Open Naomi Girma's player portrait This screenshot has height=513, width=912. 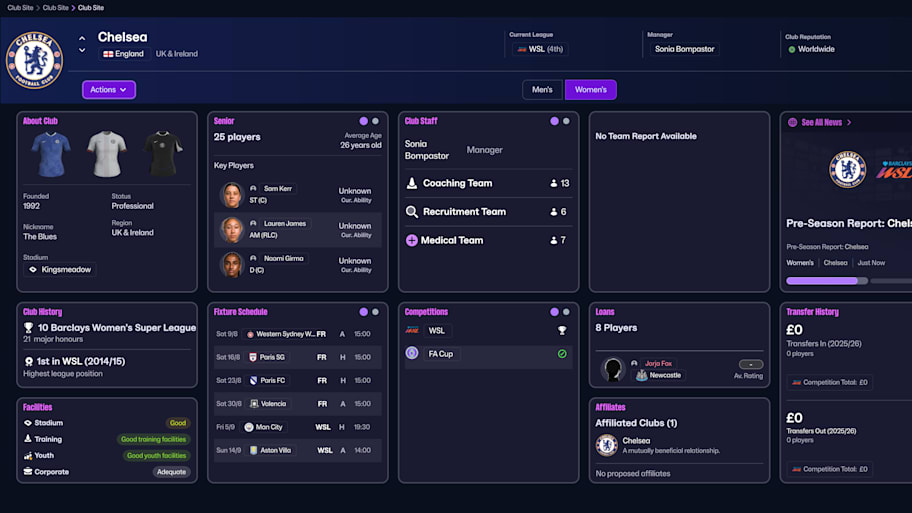(231, 264)
